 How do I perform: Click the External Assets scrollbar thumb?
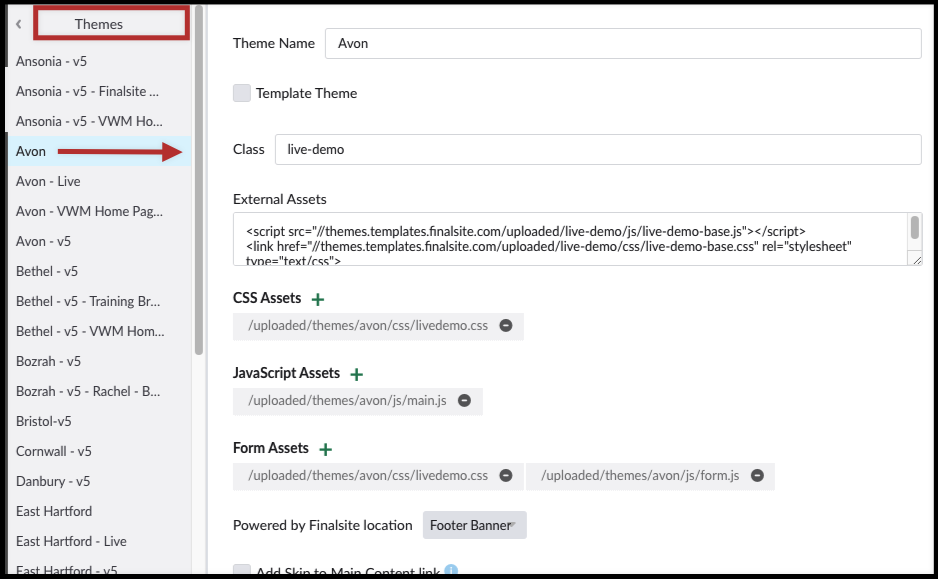click(x=915, y=227)
